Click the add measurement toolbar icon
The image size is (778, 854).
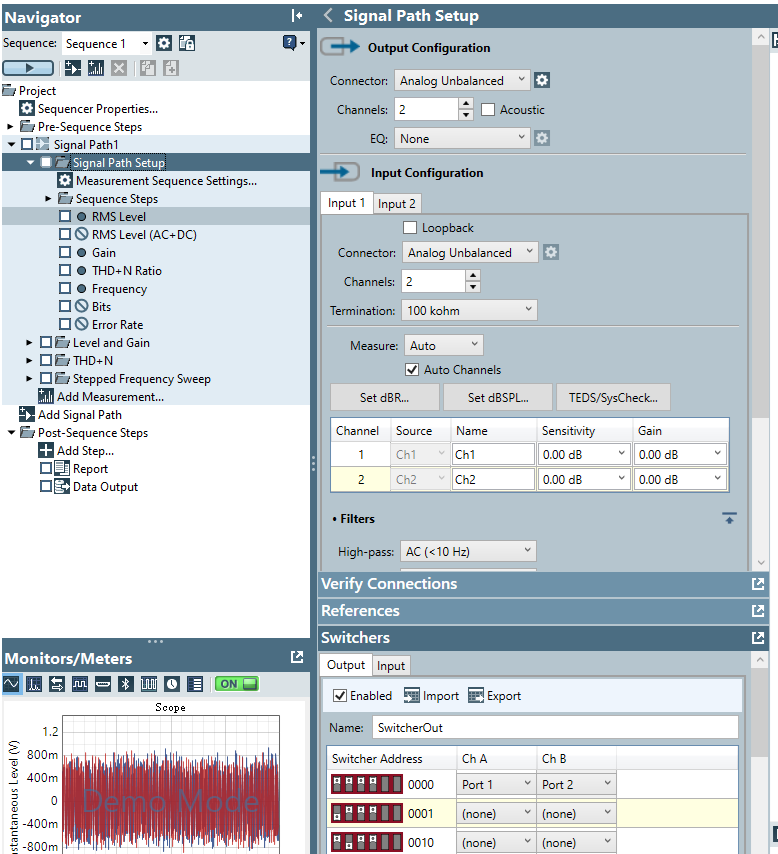point(96,68)
